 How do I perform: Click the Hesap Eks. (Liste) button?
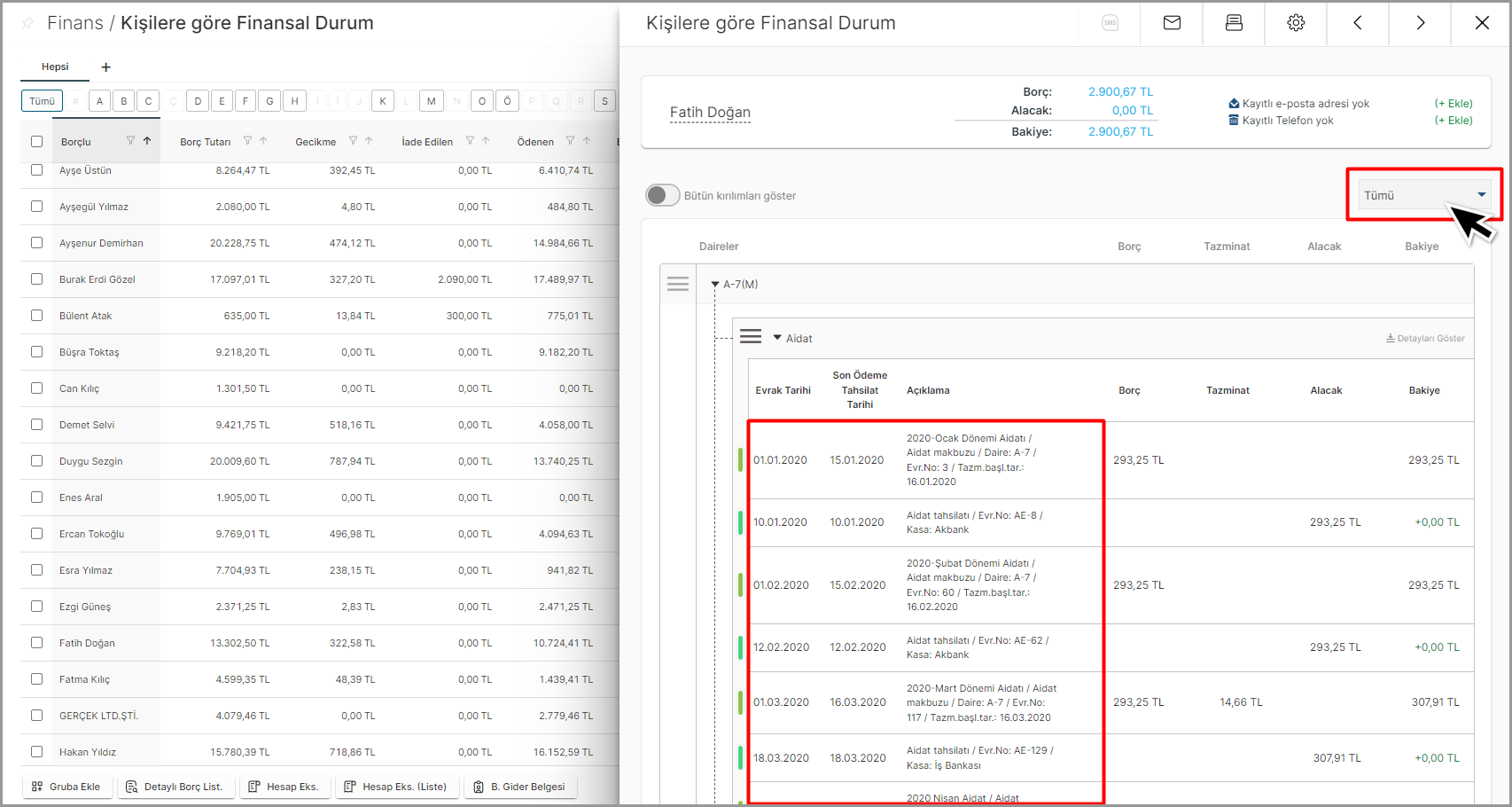coord(396,787)
